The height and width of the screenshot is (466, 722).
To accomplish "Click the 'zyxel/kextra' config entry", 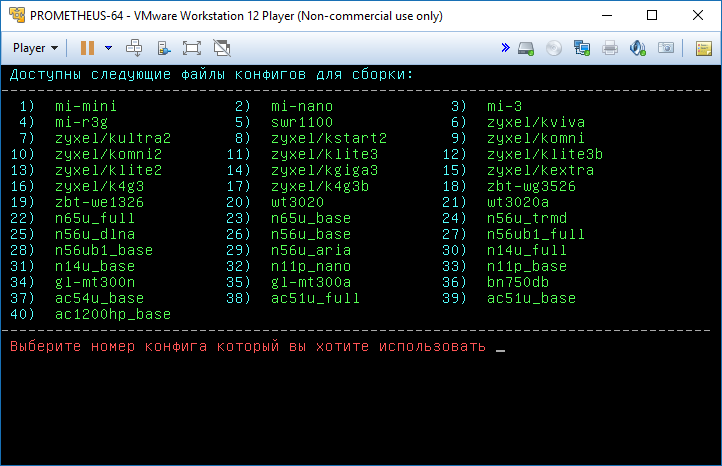I will 540,170.
